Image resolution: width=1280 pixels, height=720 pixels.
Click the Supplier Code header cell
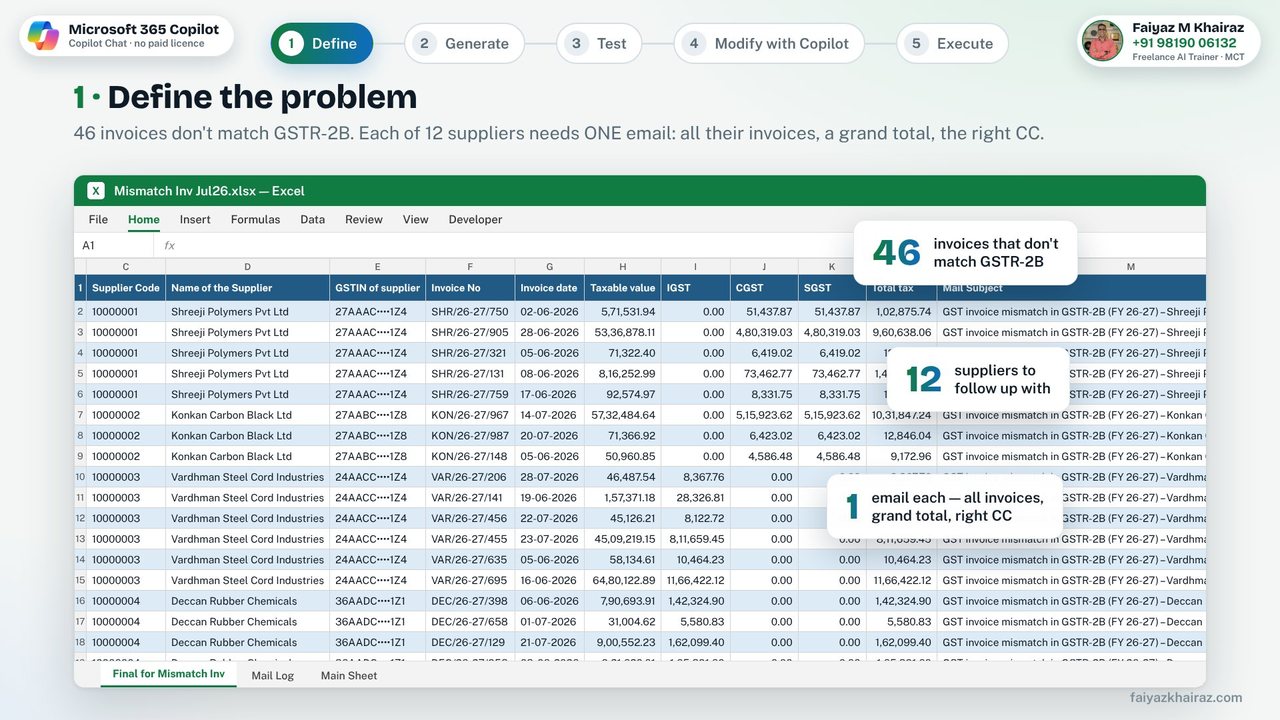(126, 288)
